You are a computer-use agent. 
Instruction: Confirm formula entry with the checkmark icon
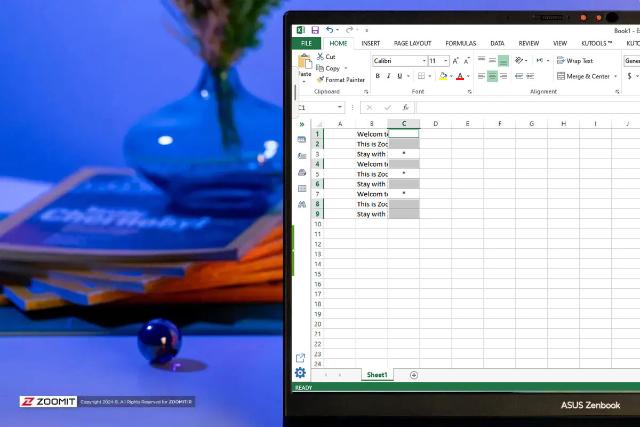[x=387, y=107]
